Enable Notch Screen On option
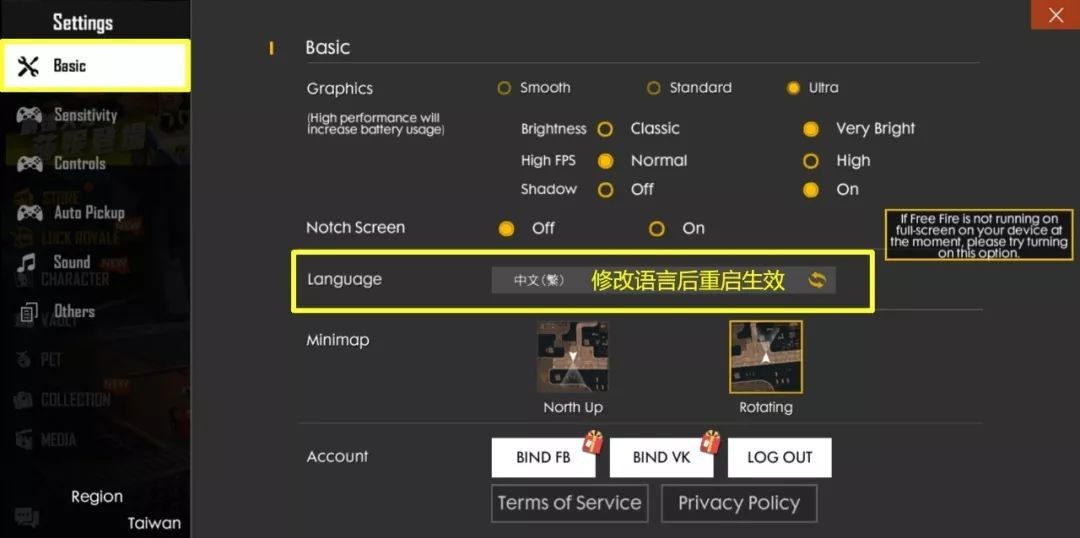Image resolution: width=1080 pixels, height=538 pixels. click(656, 229)
